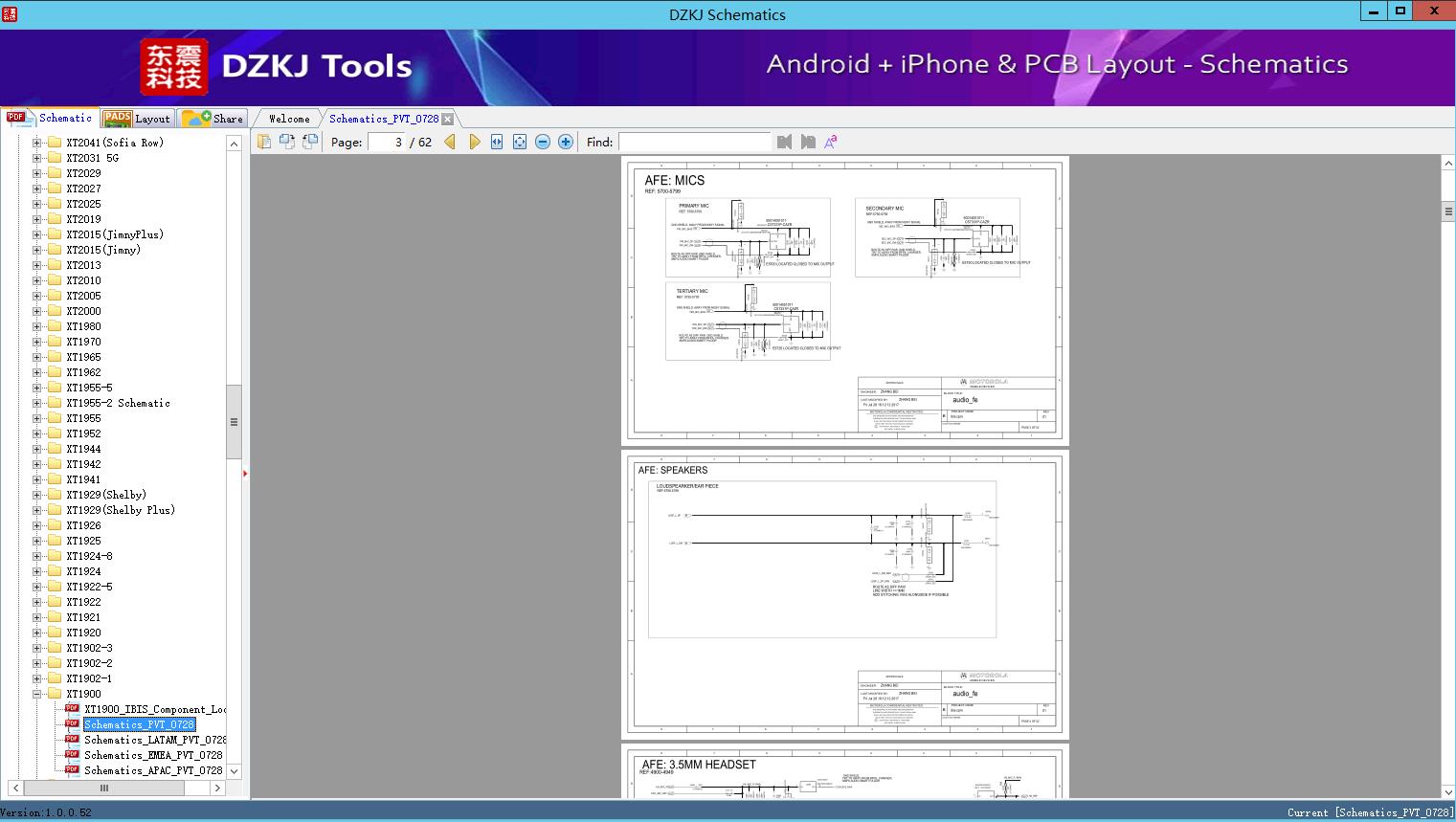This screenshot has width=1456, height=822.
Task: Select the XT2027 tree item
Action: tap(83, 189)
